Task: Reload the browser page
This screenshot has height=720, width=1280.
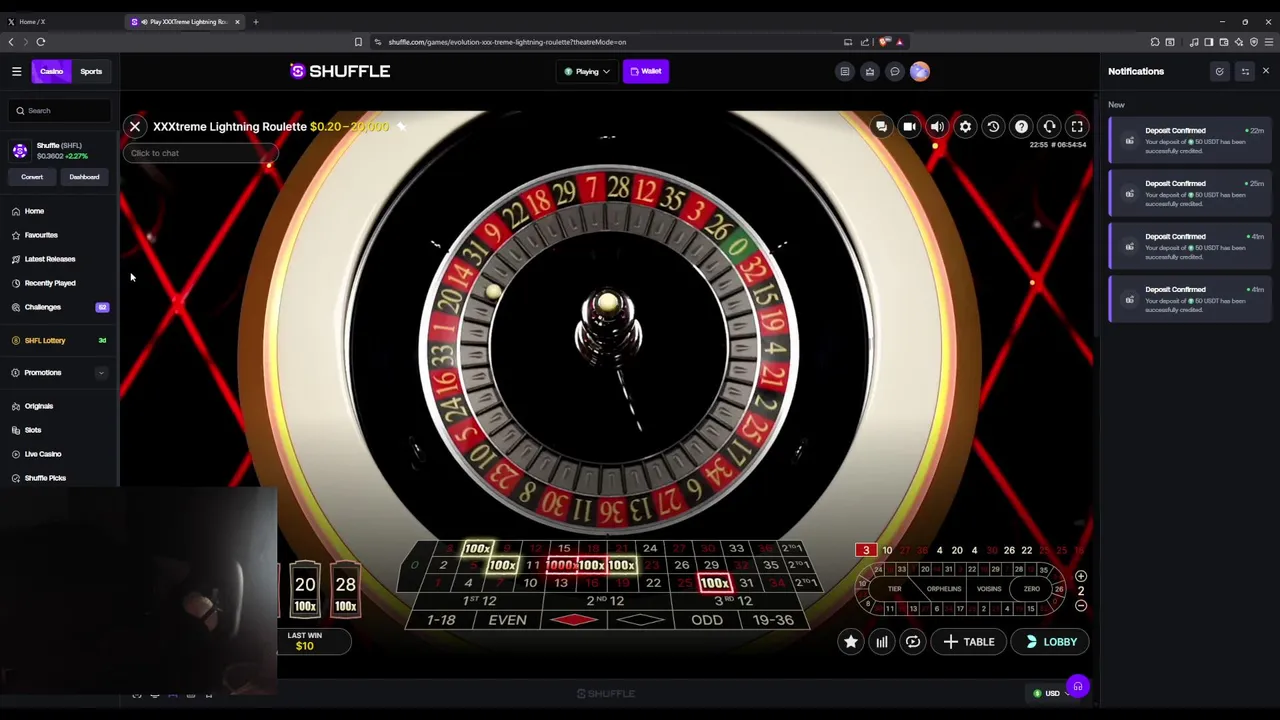Action: (41, 42)
